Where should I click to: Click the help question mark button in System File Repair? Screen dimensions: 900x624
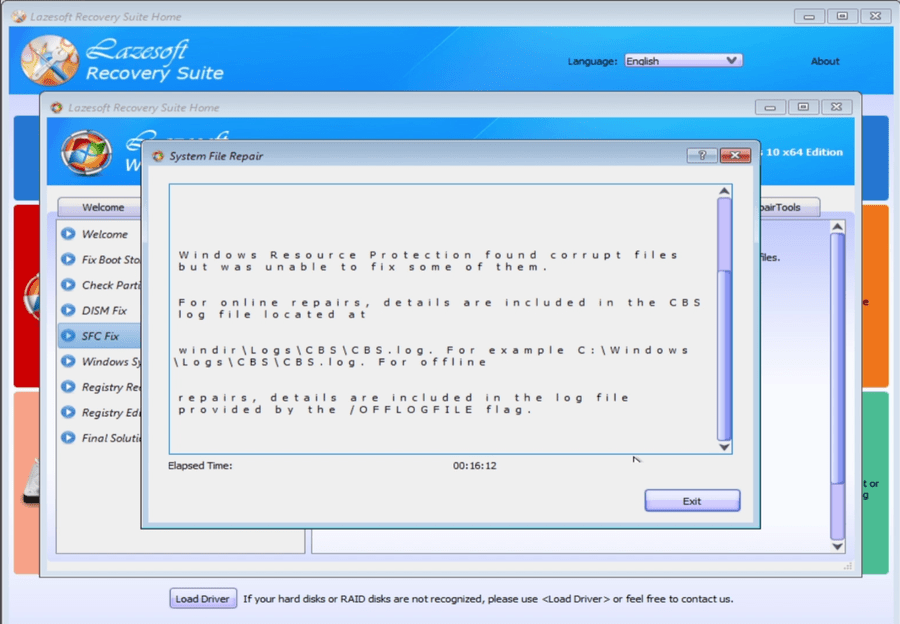click(x=702, y=155)
